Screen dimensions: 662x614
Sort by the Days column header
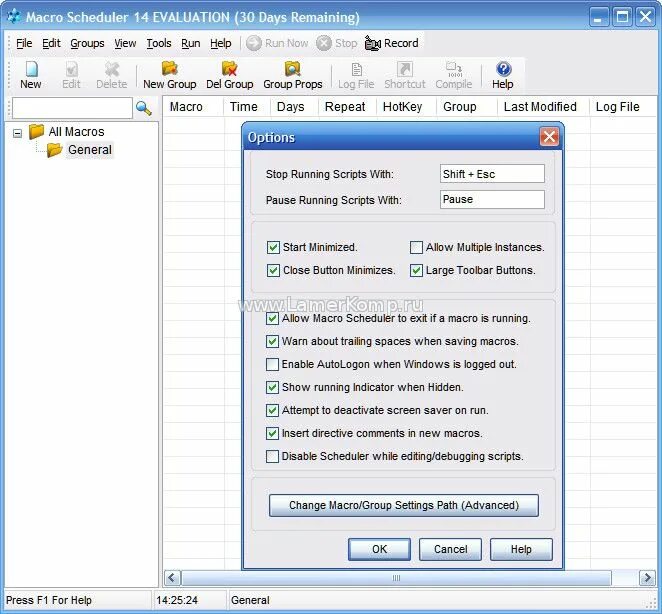pyautogui.click(x=294, y=106)
